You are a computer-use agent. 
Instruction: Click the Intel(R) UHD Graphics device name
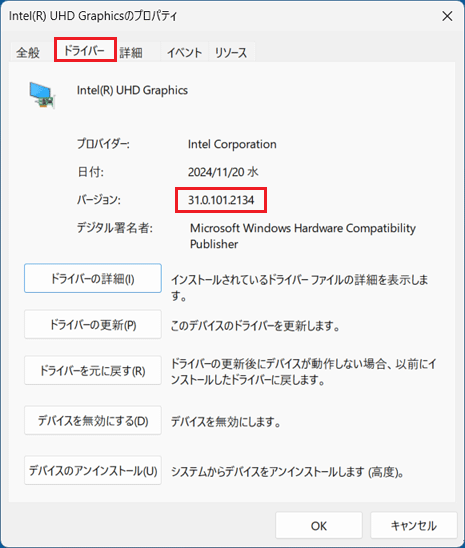click(x=132, y=91)
